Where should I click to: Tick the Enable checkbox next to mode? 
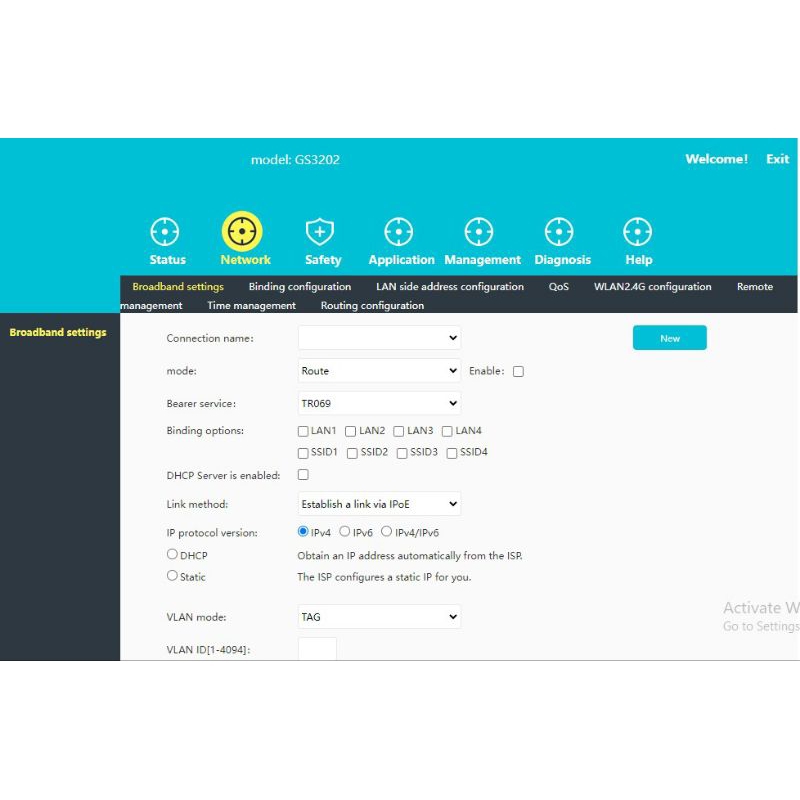point(518,371)
